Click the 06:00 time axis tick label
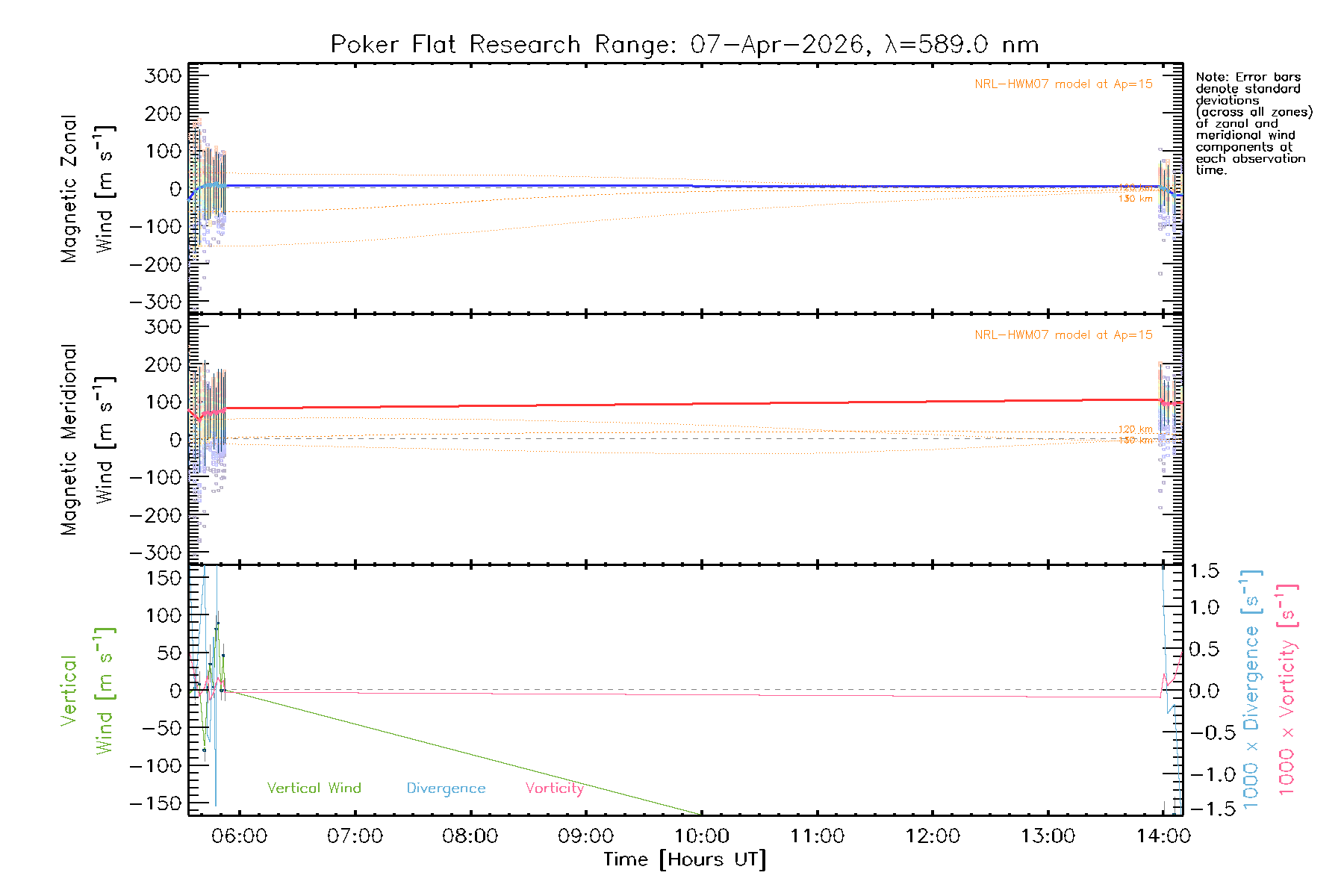This screenshot has width=1344, height=896. pyautogui.click(x=239, y=836)
